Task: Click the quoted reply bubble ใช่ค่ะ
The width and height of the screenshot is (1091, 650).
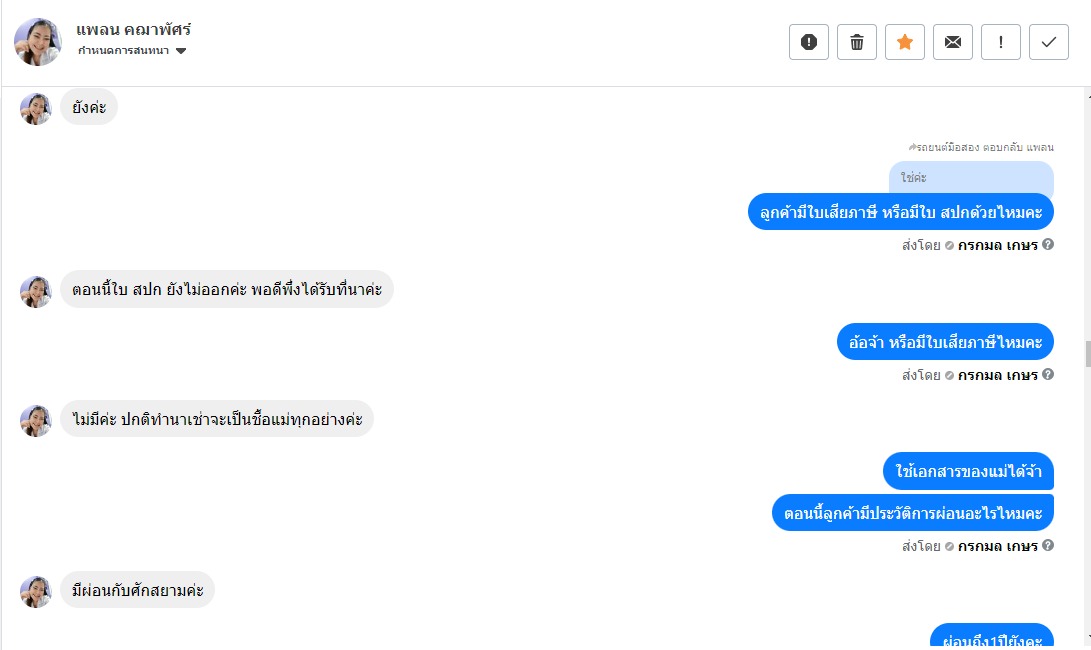Action: [x=970, y=177]
